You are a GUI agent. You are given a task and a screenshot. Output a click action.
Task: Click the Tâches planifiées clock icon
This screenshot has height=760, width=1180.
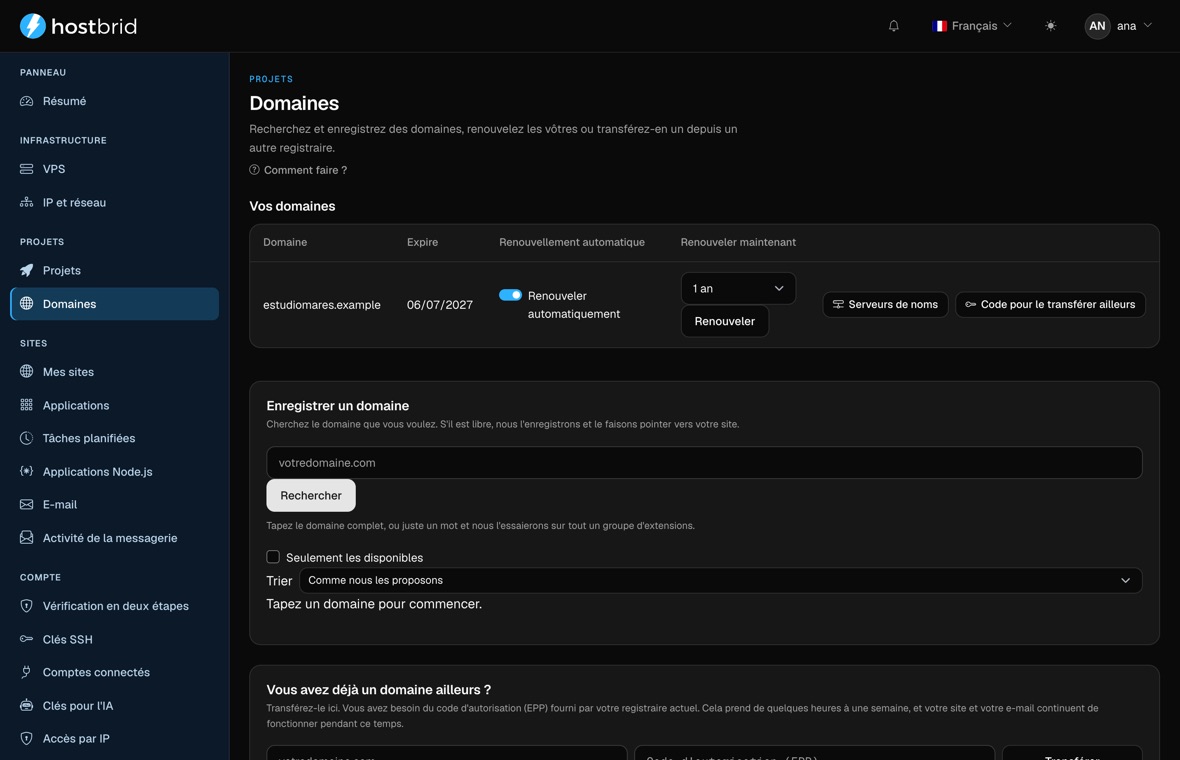(26, 438)
